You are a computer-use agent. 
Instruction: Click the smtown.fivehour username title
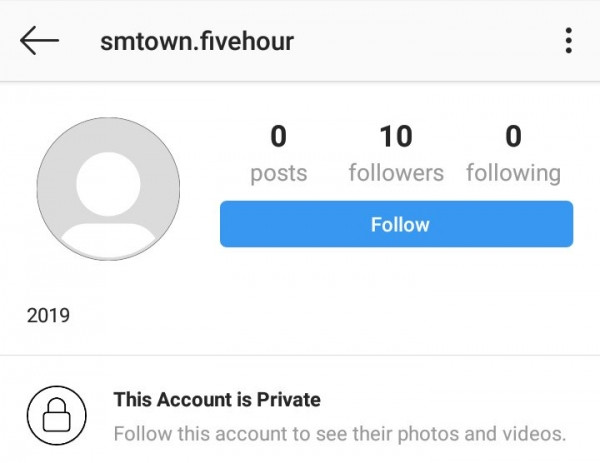pyautogui.click(x=197, y=41)
